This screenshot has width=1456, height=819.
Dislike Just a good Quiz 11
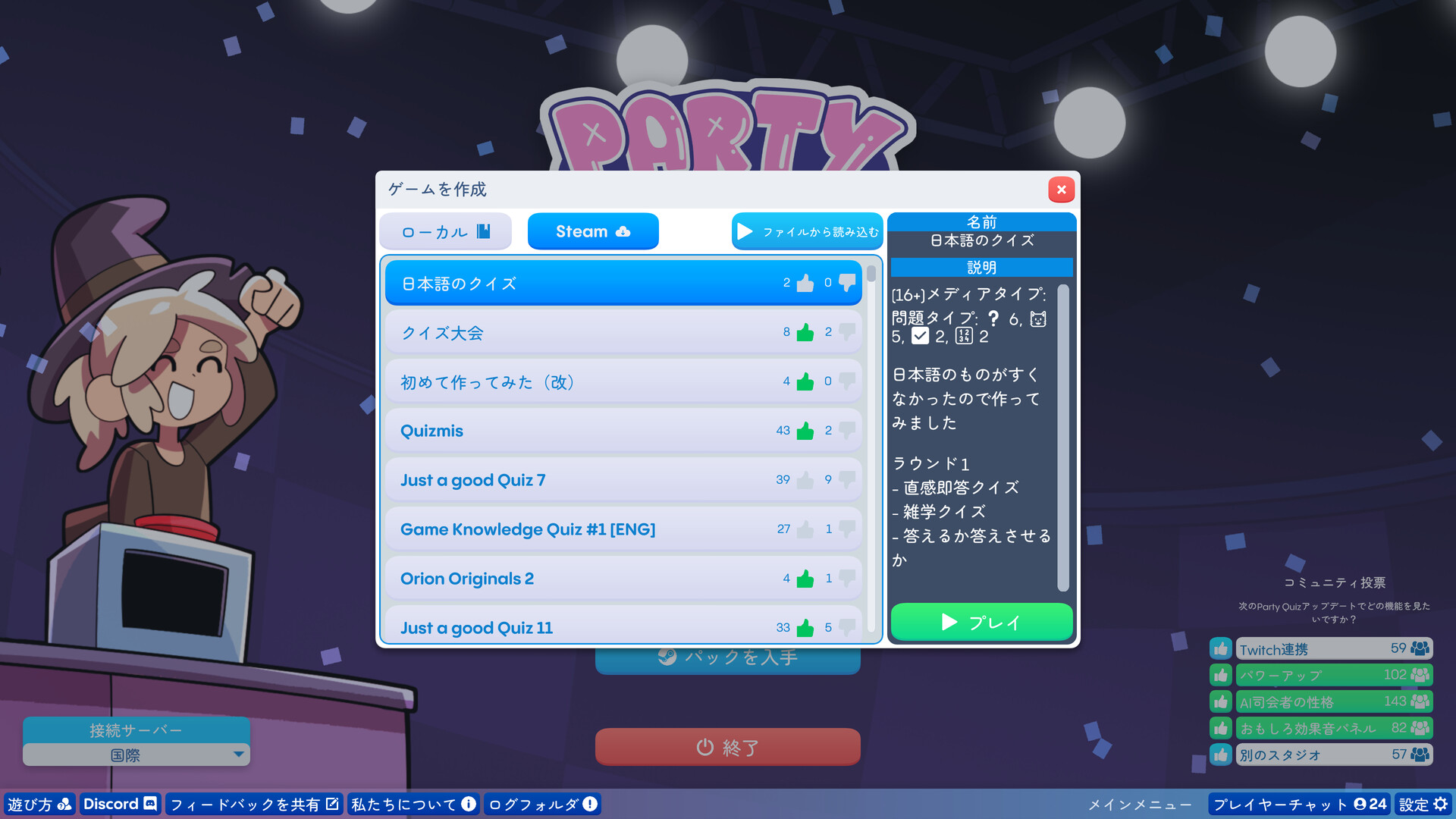(847, 628)
